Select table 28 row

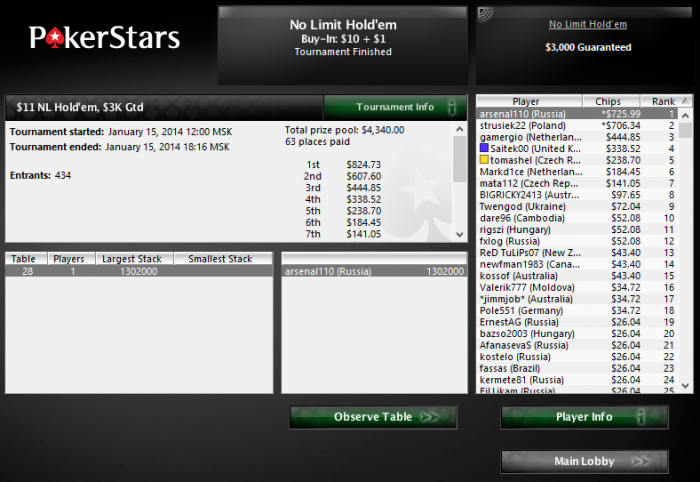click(x=139, y=271)
